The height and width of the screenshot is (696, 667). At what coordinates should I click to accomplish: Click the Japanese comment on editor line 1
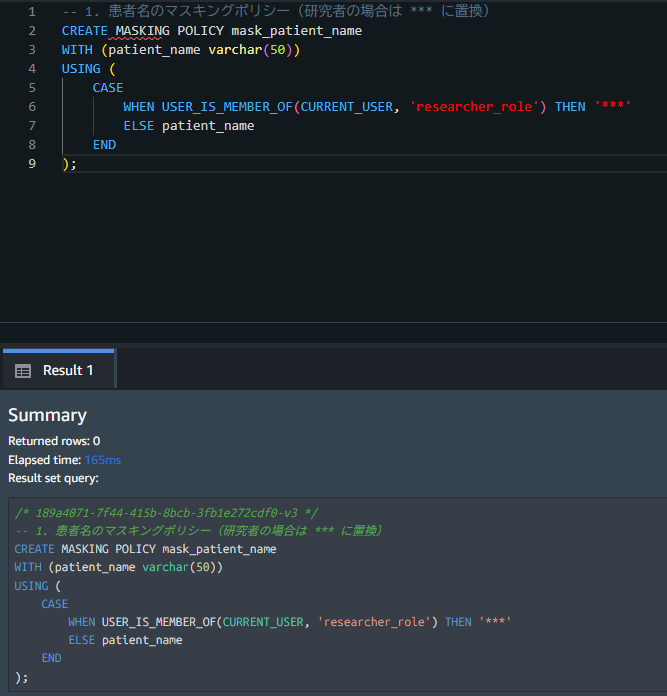click(276, 12)
